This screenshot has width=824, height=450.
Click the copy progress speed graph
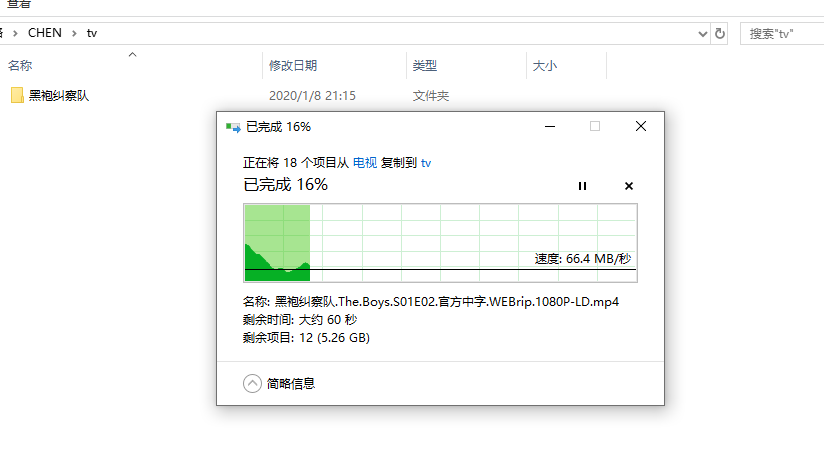click(440, 243)
